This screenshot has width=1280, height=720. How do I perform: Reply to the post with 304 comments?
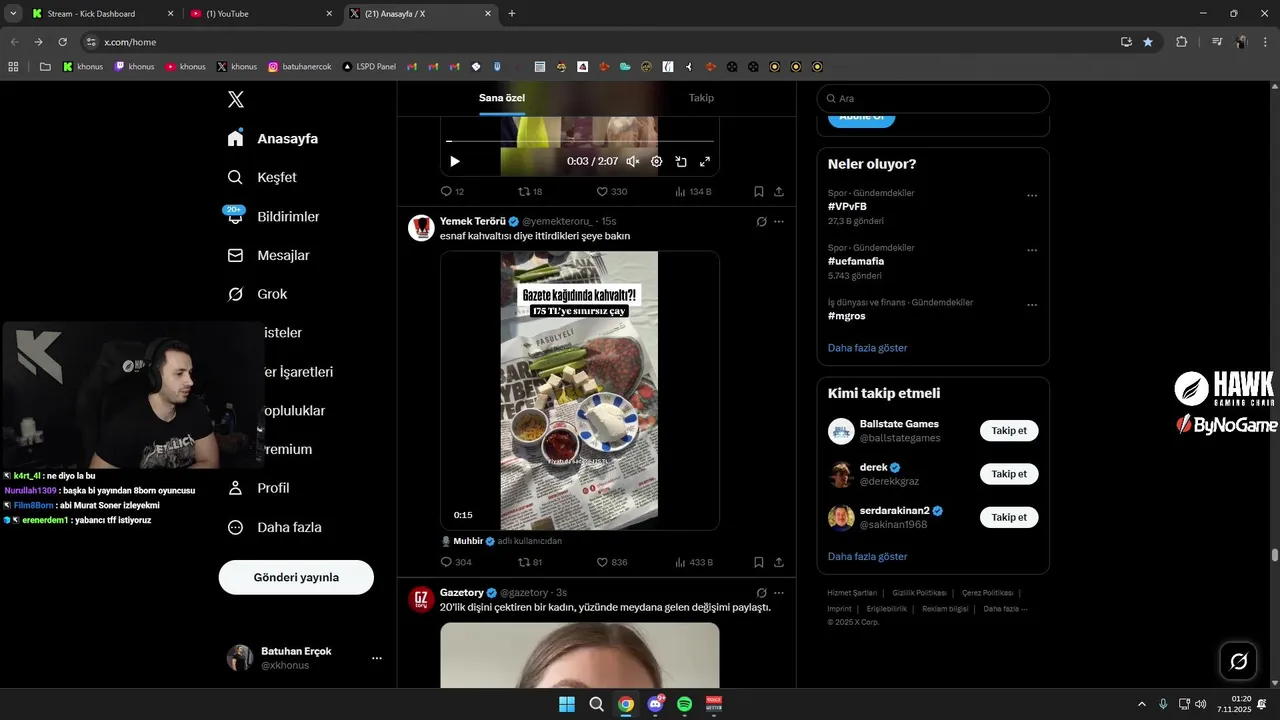456,562
